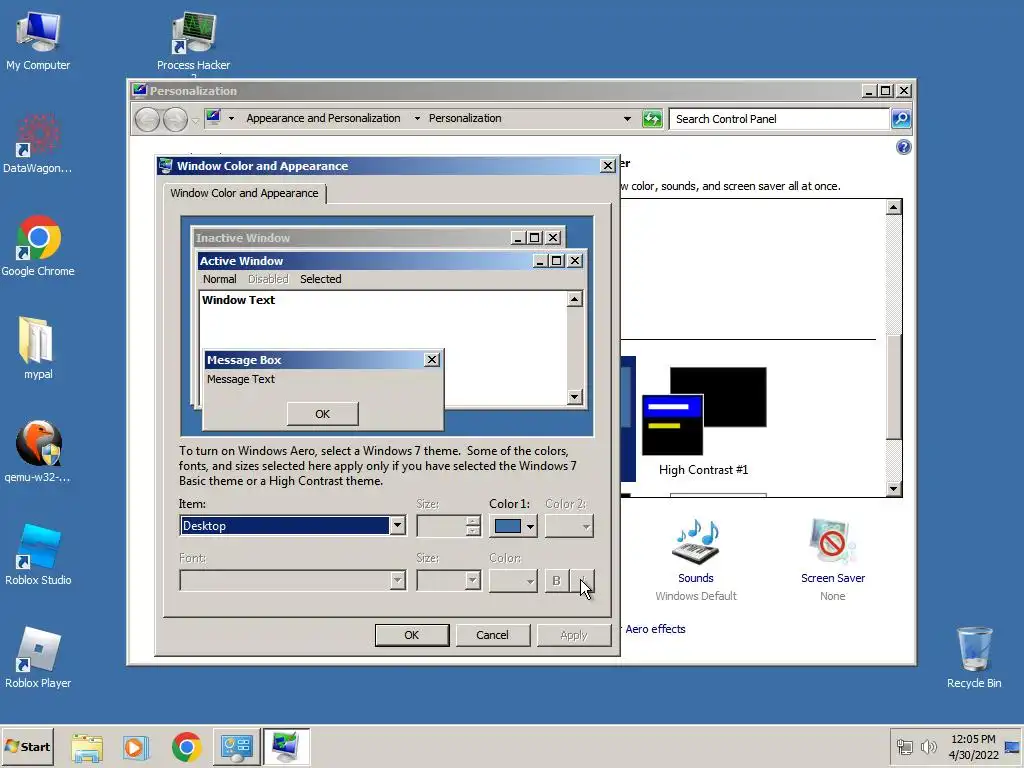
Task: Click the Normal menu in preview
Action: point(219,279)
